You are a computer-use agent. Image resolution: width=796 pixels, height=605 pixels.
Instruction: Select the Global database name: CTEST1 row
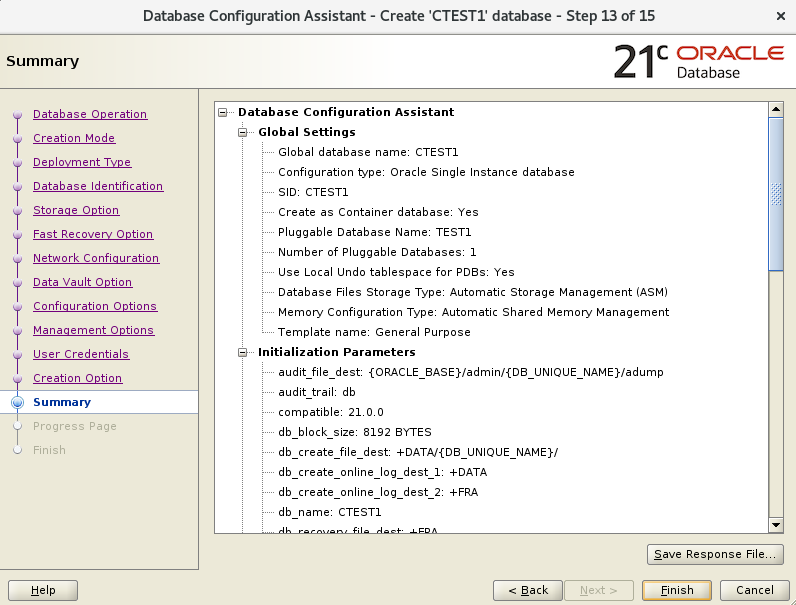click(368, 152)
